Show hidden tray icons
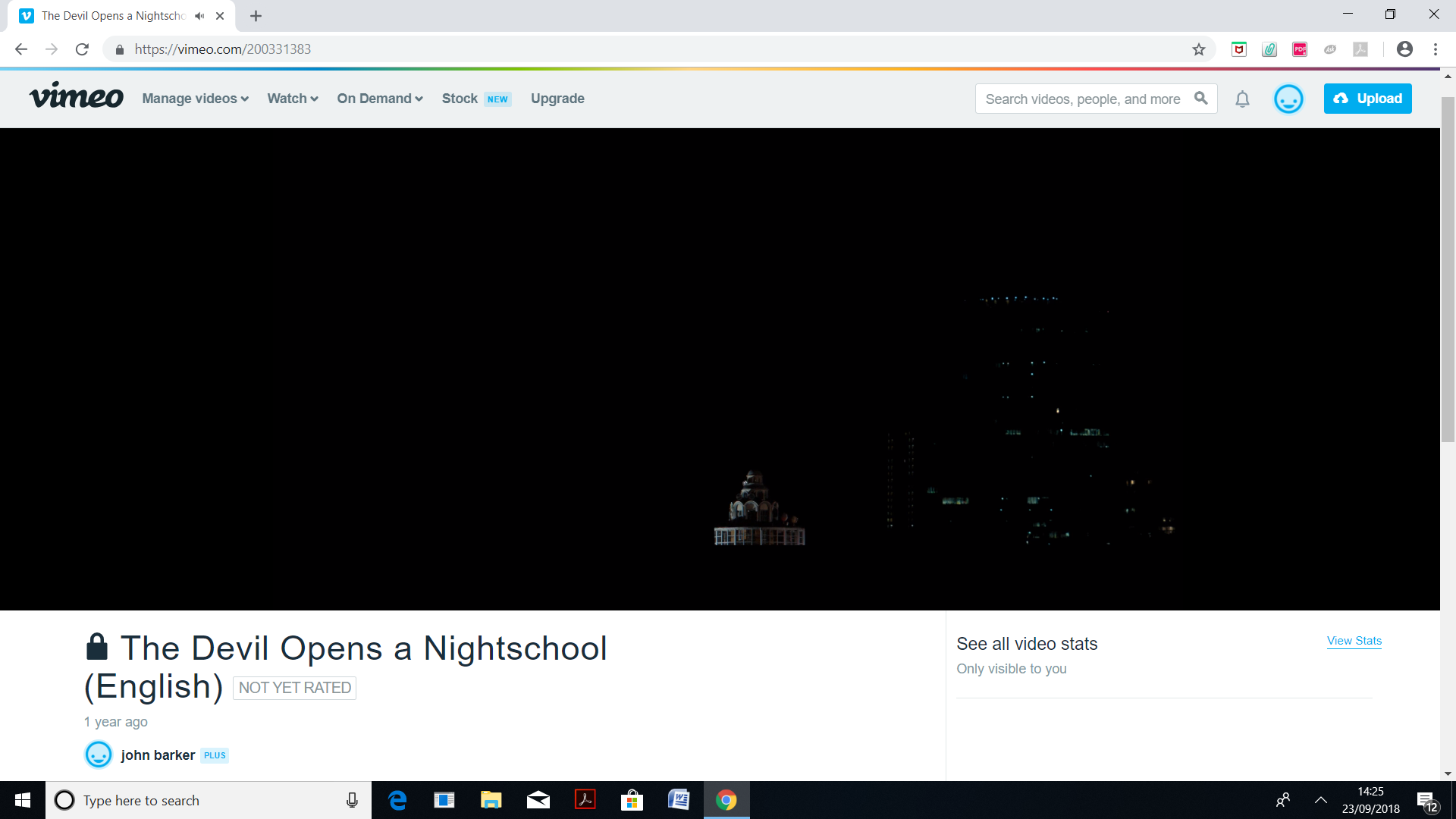This screenshot has height=819, width=1456. click(x=1320, y=800)
